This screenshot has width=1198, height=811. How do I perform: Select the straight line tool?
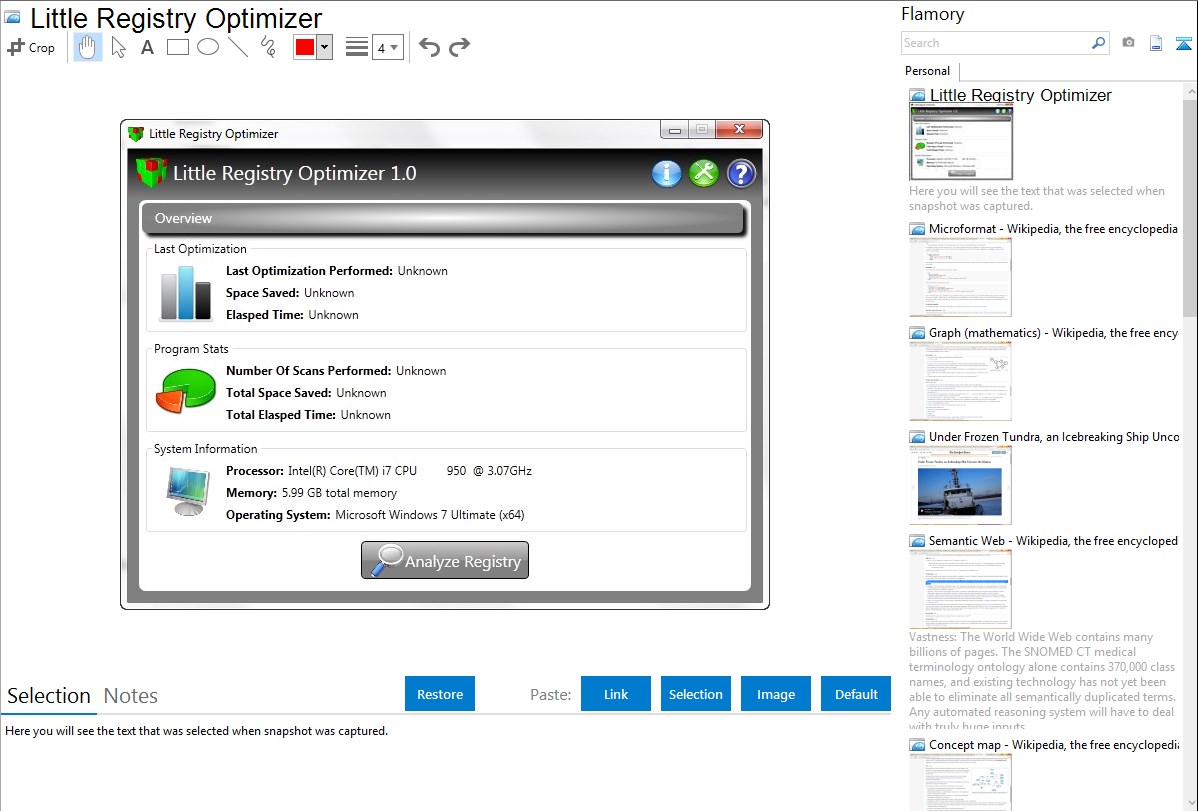pos(238,47)
